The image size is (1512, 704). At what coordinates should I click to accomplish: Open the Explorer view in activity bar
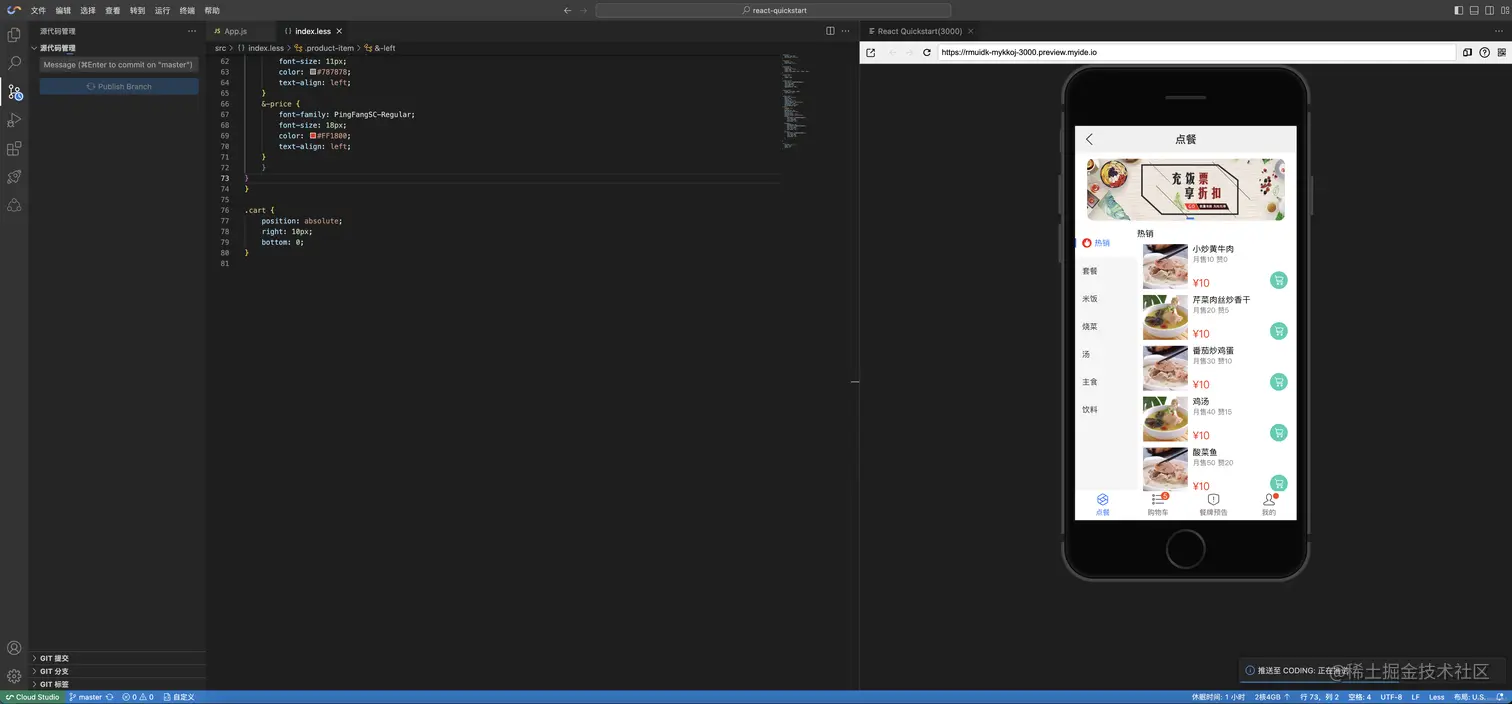[14, 35]
